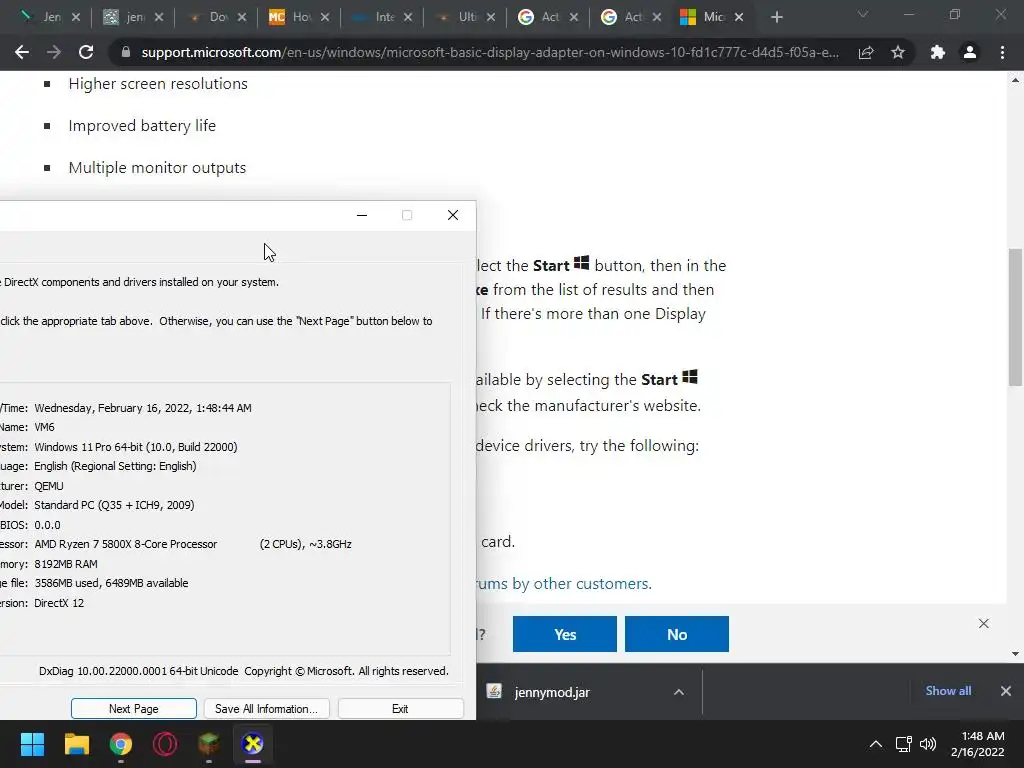Close the downloads bar
The image size is (1024, 768).
pos(1006,690)
